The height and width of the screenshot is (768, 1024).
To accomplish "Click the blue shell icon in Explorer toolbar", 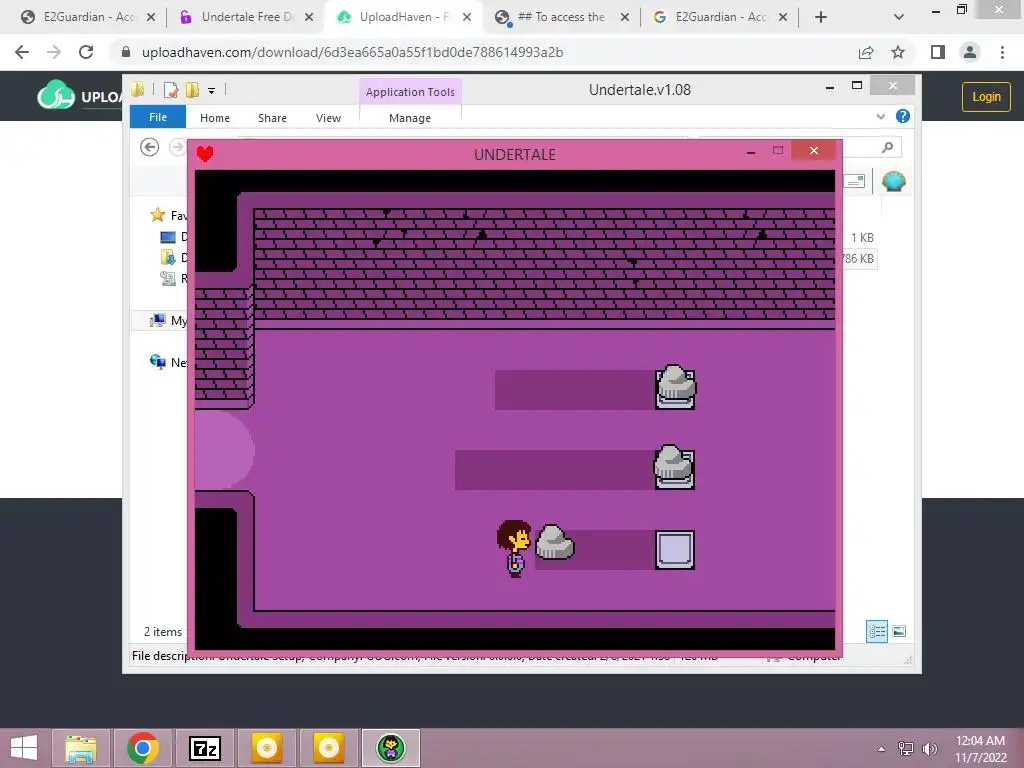I will (x=893, y=181).
